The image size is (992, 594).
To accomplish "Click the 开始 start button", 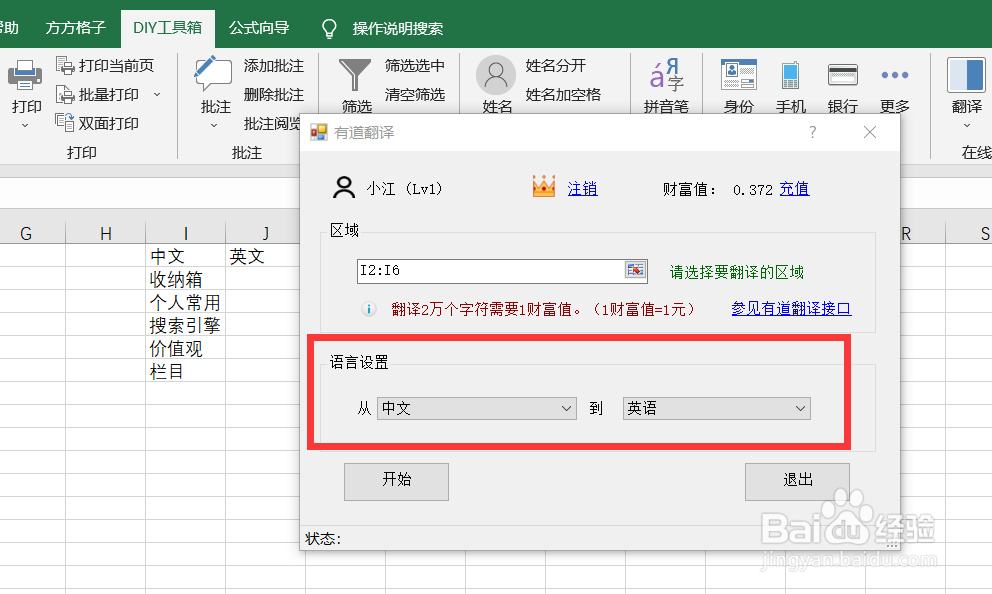I will [396, 481].
